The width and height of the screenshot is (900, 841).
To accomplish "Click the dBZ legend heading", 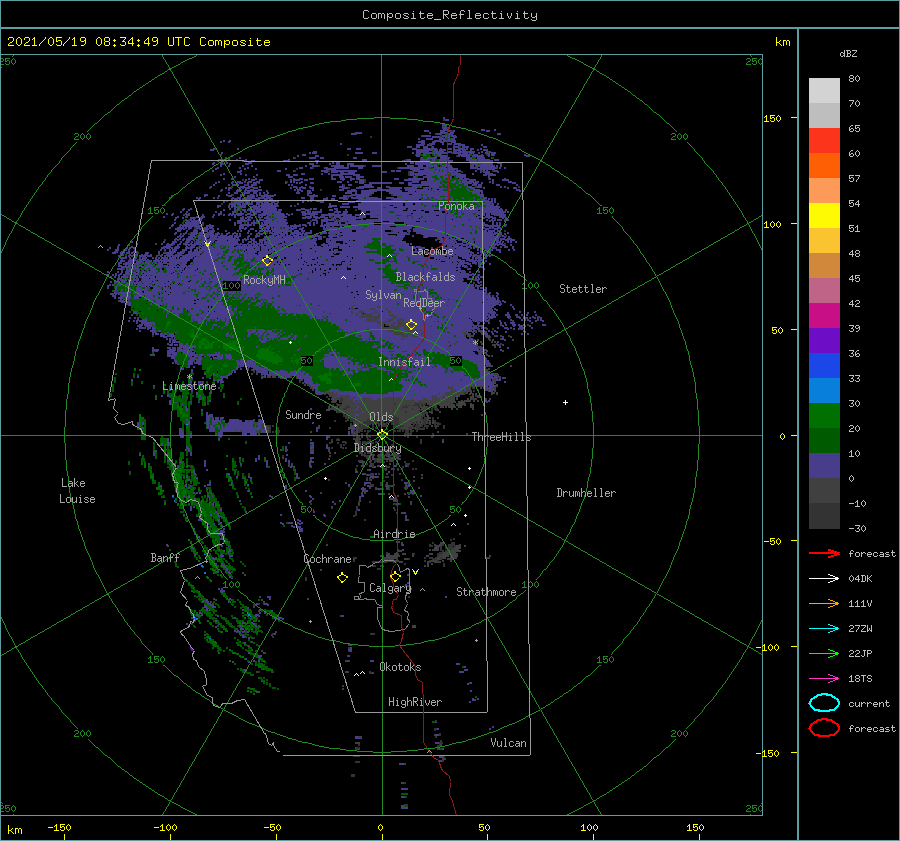I will coord(848,53).
